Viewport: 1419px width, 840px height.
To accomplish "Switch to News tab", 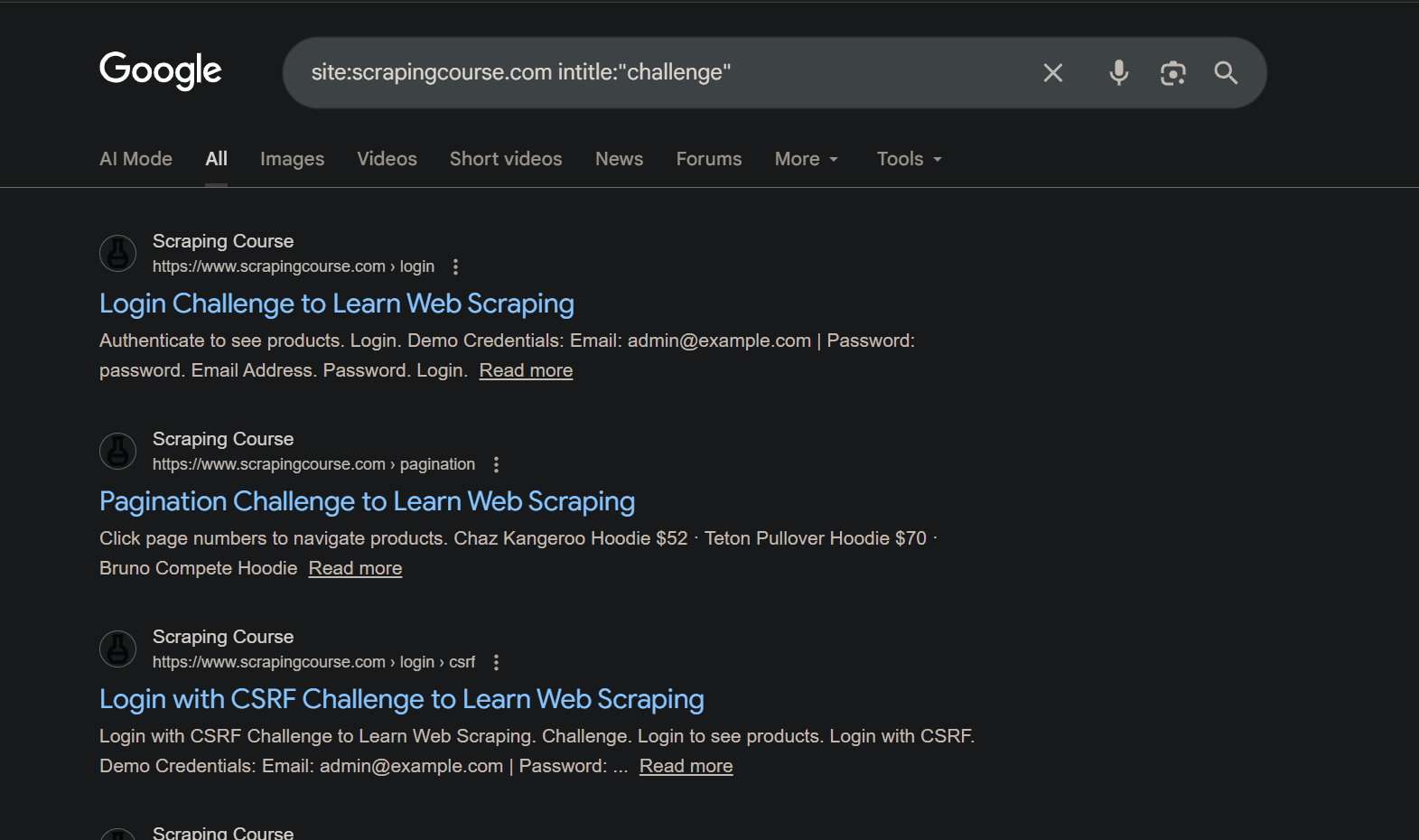I will point(619,159).
